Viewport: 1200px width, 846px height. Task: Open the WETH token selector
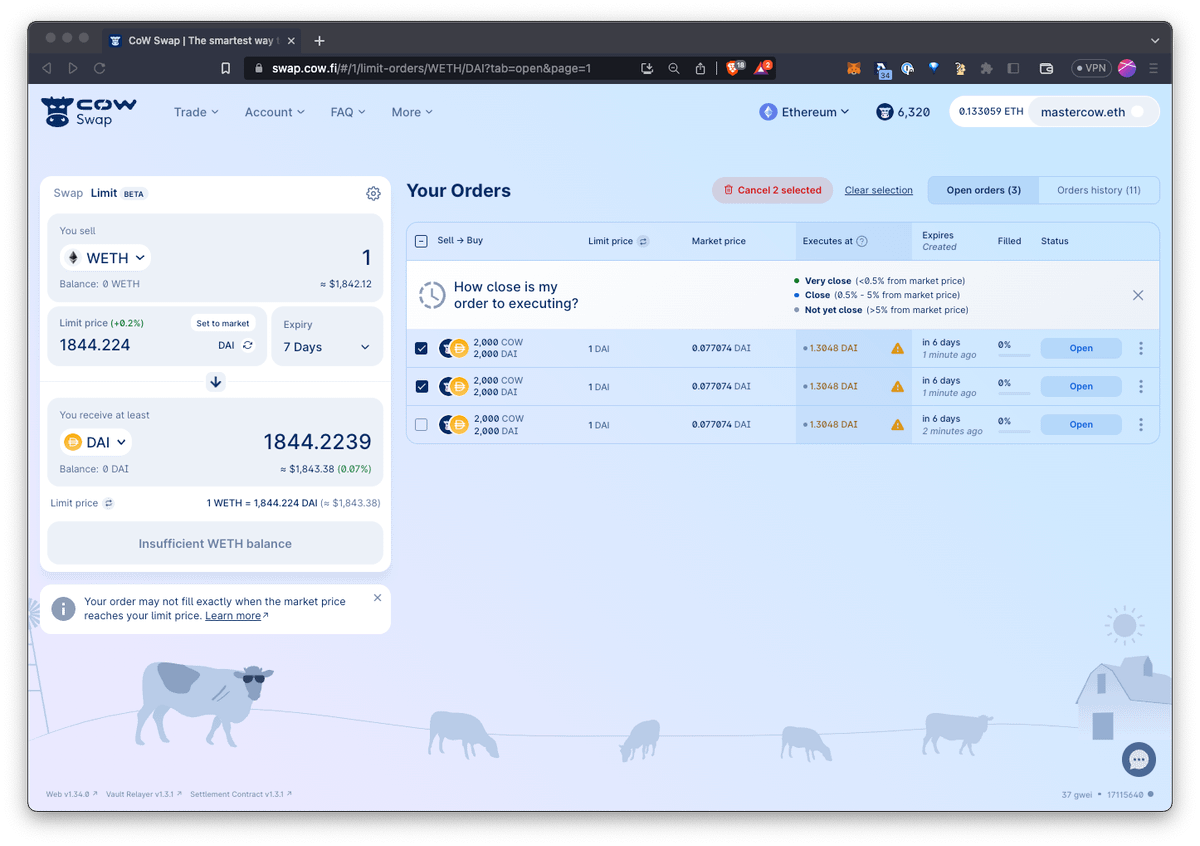tap(104, 257)
